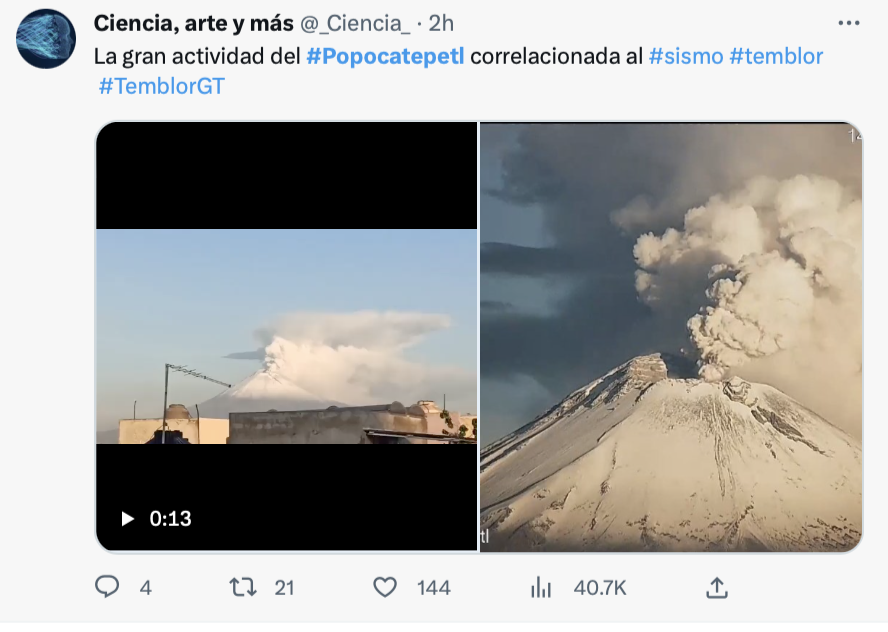Click the reply speech bubble icon
The width and height of the screenshot is (888, 632).
107,587
